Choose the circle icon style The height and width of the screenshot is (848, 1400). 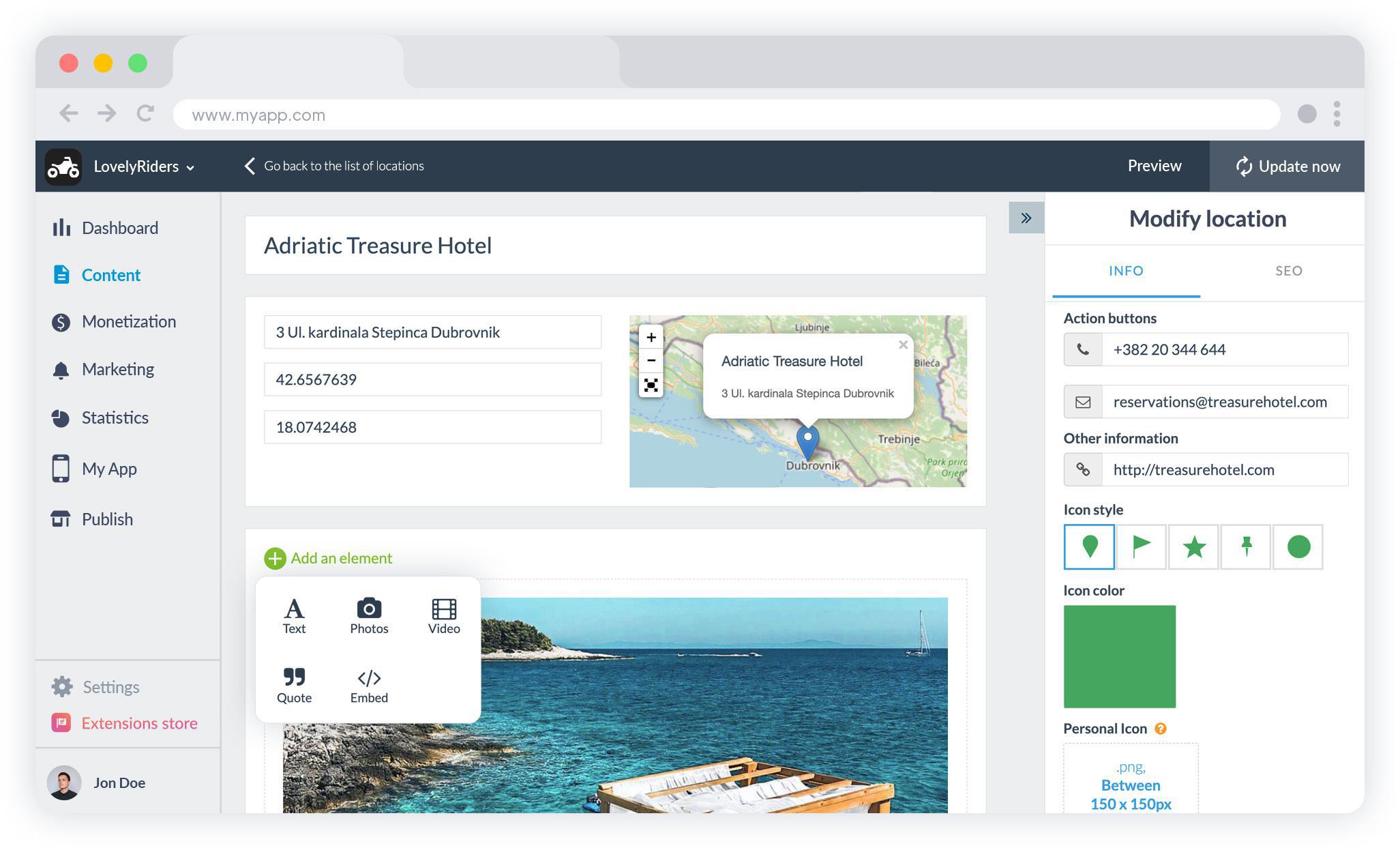[x=1298, y=546]
